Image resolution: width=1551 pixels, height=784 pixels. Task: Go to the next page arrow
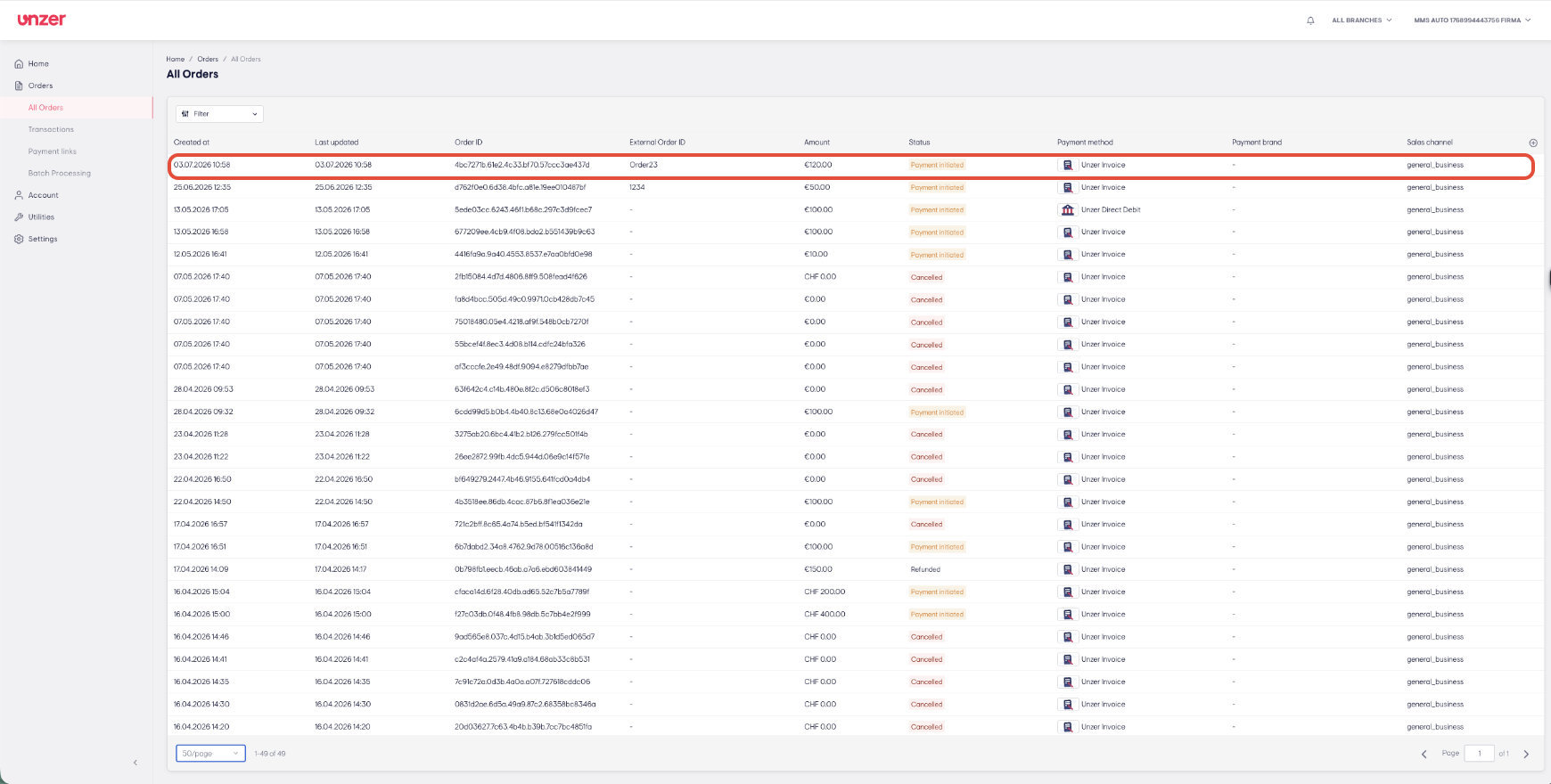(1526, 754)
